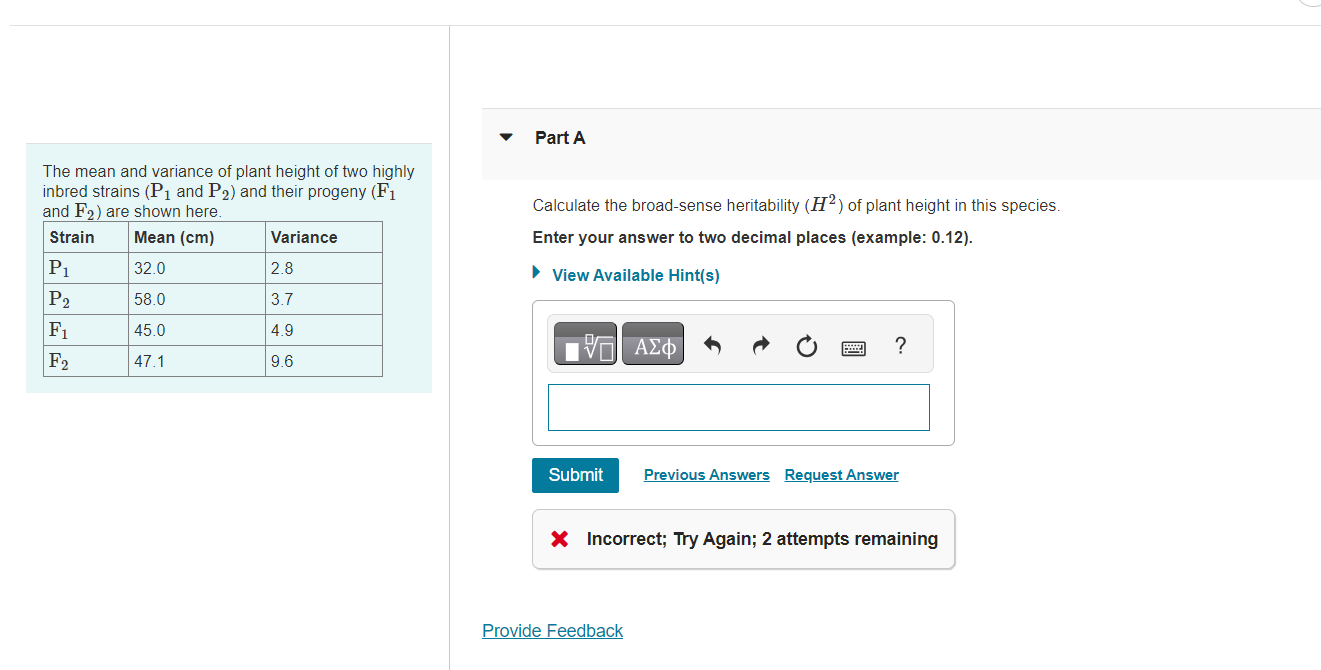Open Previous Answers
The height and width of the screenshot is (670, 1321).
[706, 474]
